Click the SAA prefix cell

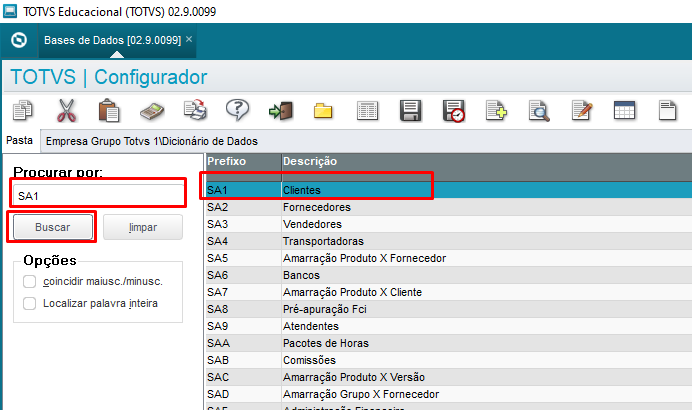[x=243, y=343]
